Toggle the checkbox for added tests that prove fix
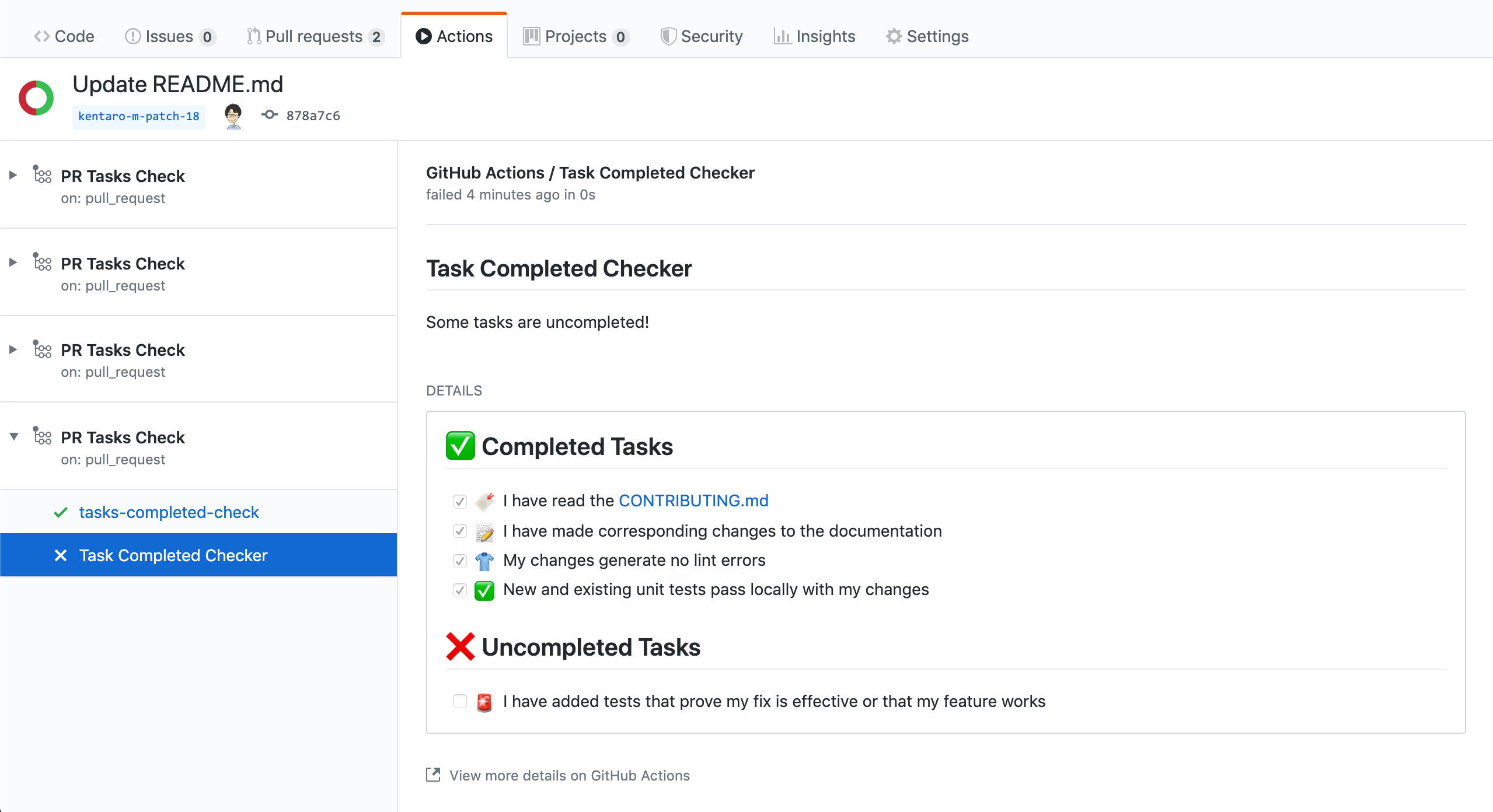Screen dimensions: 1493x812 (x=460, y=701)
